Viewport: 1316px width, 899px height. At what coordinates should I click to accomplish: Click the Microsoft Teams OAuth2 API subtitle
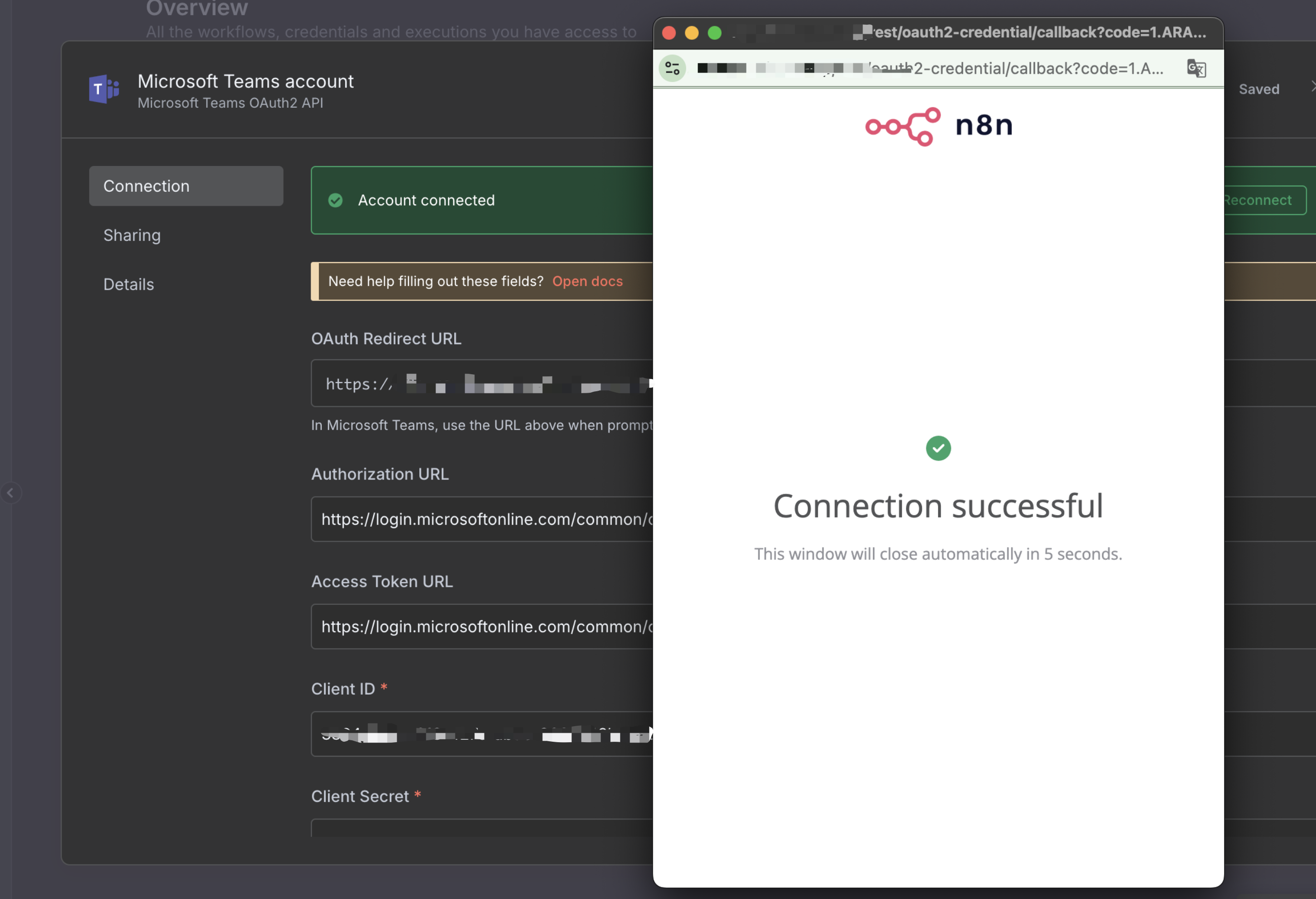pos(230,102)
